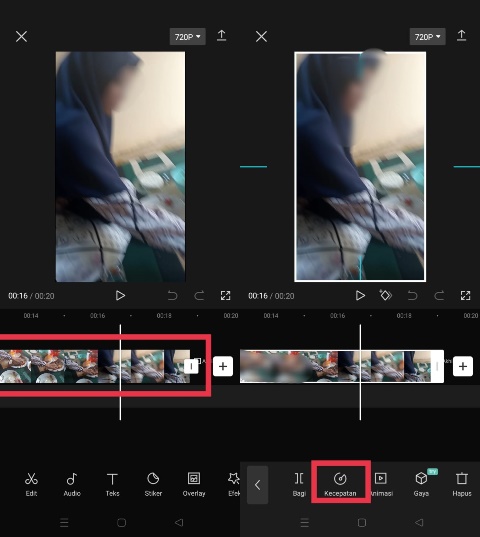Image resolution: width=480 pixels, height=537 pixels.
Task: Select the Bagi split tool
Action: (x=299, y=484)
